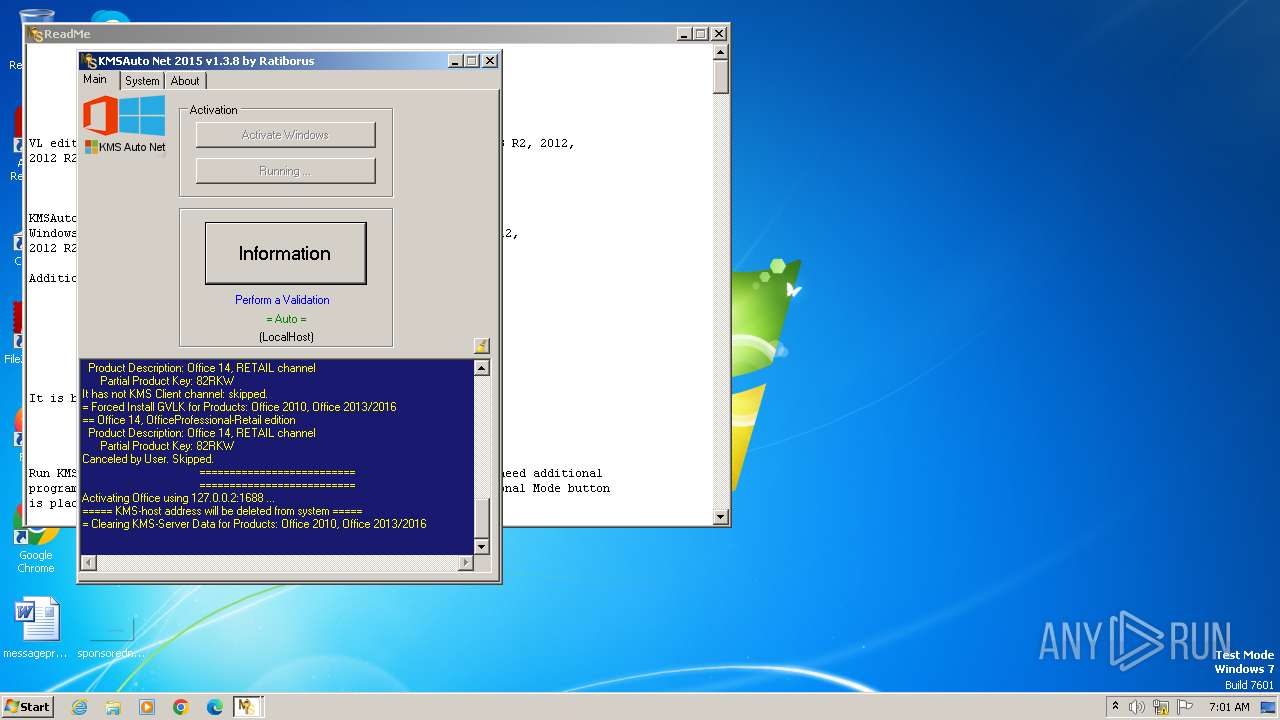This screenshot has height=720, width=1280.
Task: Click the Running... button
Action: click(286, 171)
